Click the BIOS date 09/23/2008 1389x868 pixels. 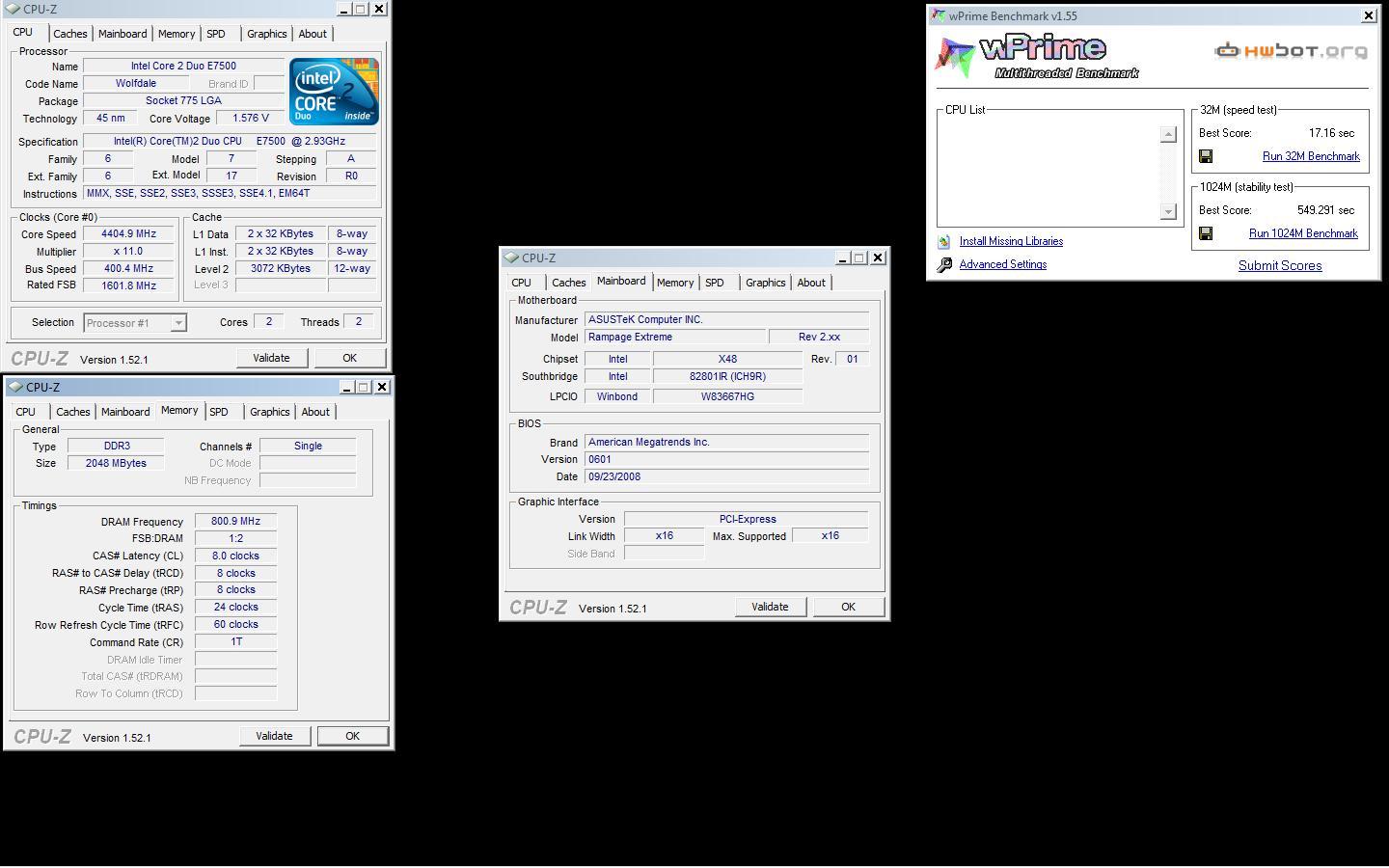[x=726, y=476]
